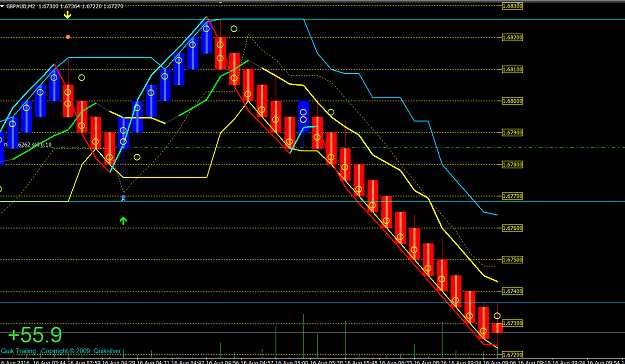The image size is (625, 364).
Task: Select the last small red candle at right edge
Action: [497, 328]
